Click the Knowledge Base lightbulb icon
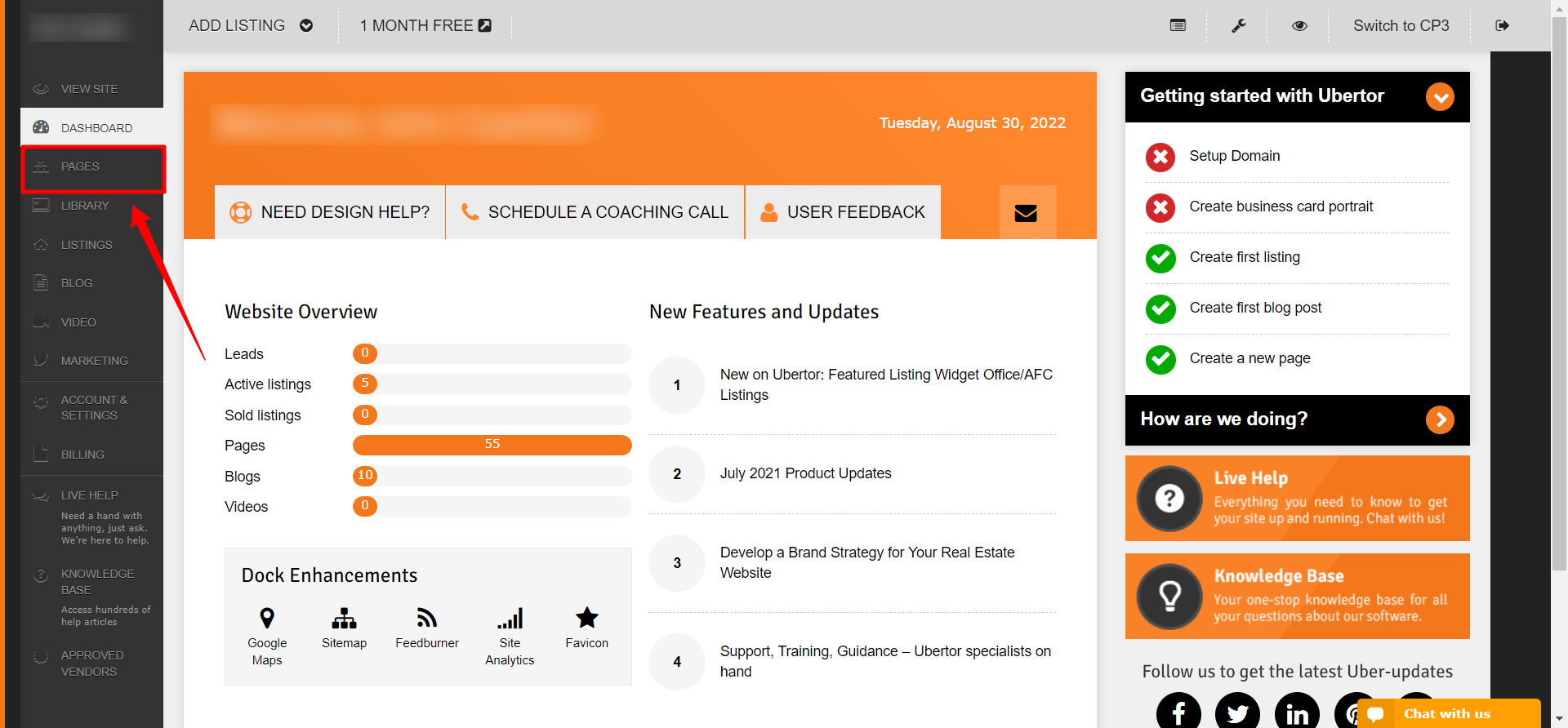This screenshot has width=1568, height=728. click(x=1169, y=596)
